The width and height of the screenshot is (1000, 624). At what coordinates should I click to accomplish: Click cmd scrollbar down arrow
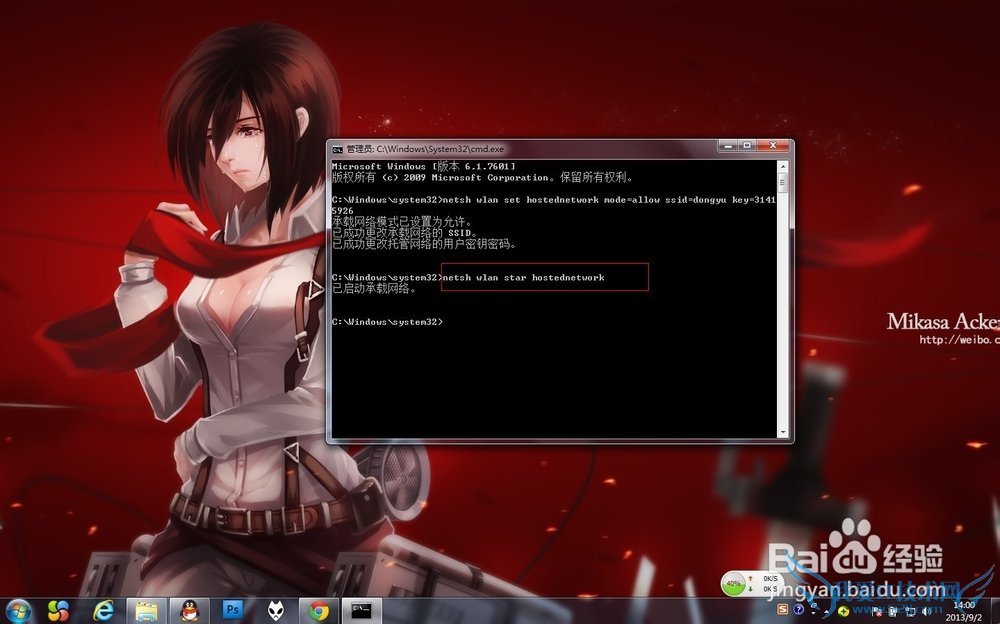[x=783, y=432]
